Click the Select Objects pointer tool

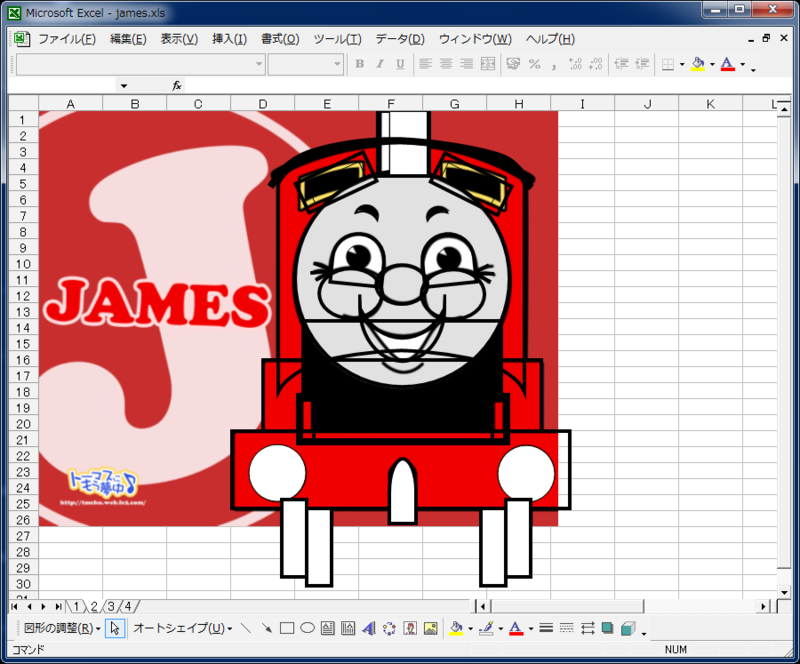click(115, 628)
